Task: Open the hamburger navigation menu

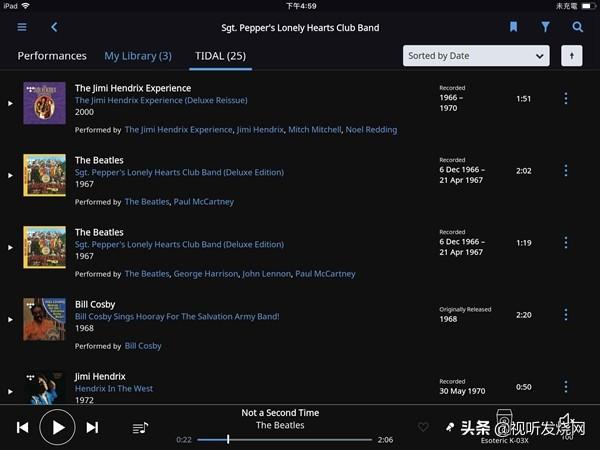Action: click(x=22, y=27)
